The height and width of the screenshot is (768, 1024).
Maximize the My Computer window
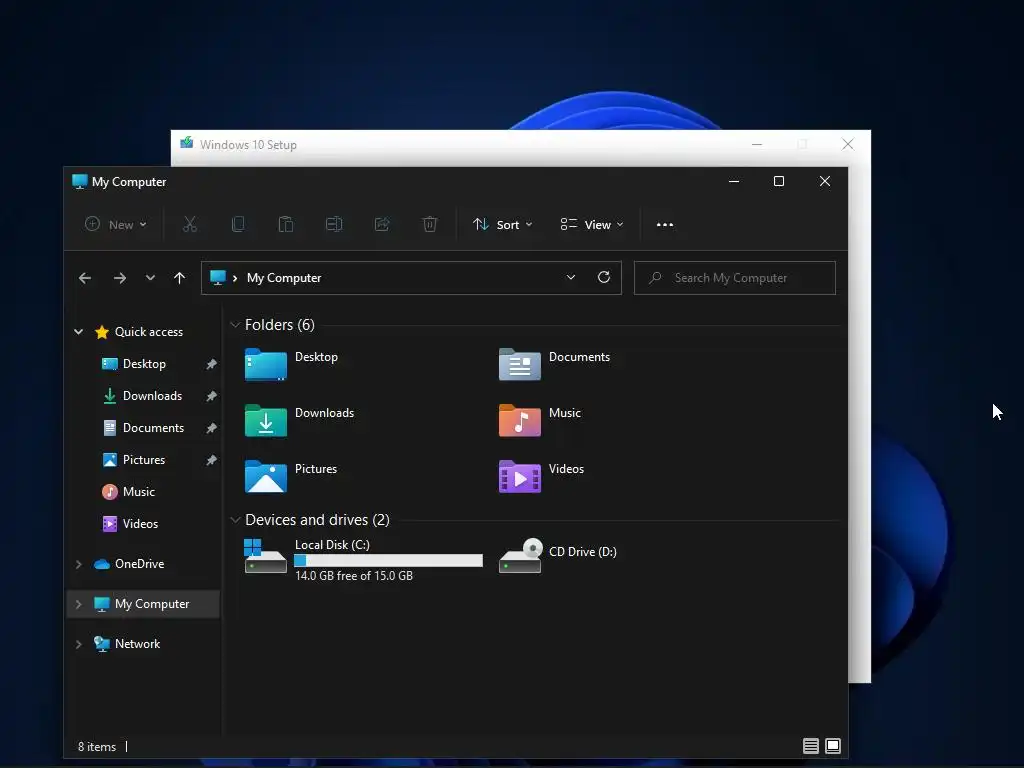point(778,181)
